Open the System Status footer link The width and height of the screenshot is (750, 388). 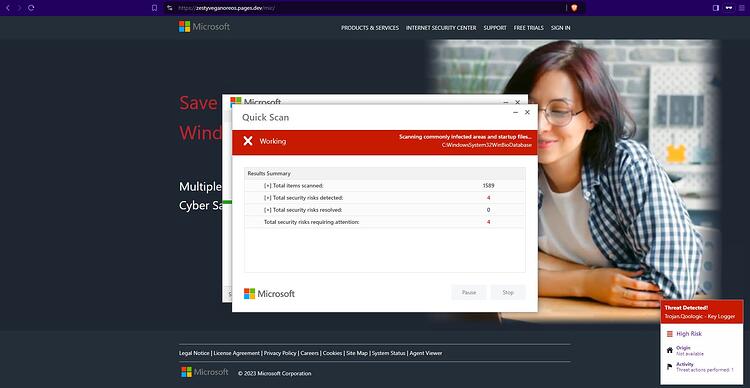point(389,353)
